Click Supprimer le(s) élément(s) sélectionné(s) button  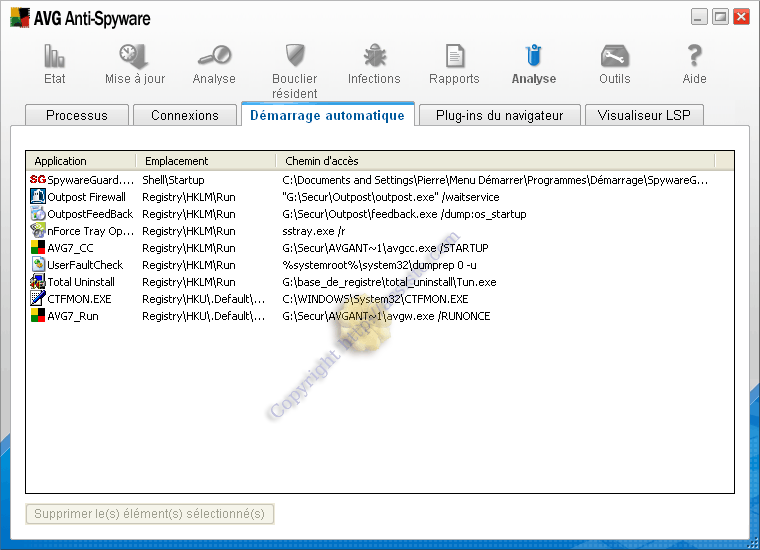pos(150,514)
